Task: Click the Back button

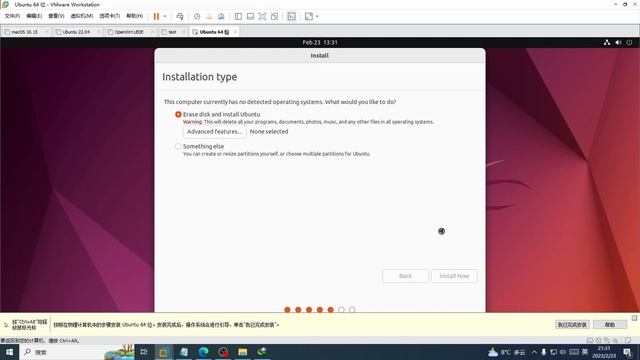Action: pos(405,276)
